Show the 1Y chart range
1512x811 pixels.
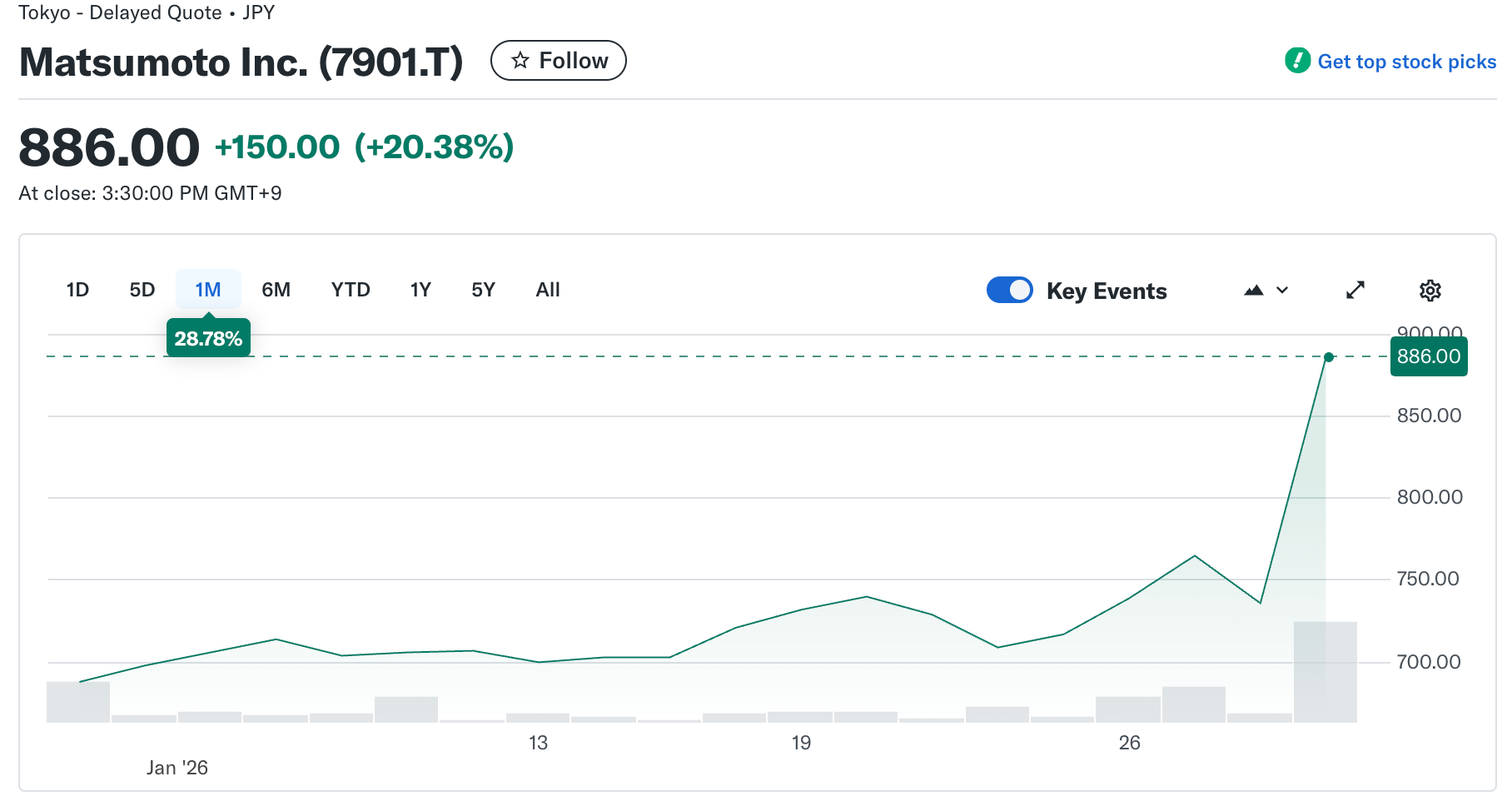coord(420,290)
